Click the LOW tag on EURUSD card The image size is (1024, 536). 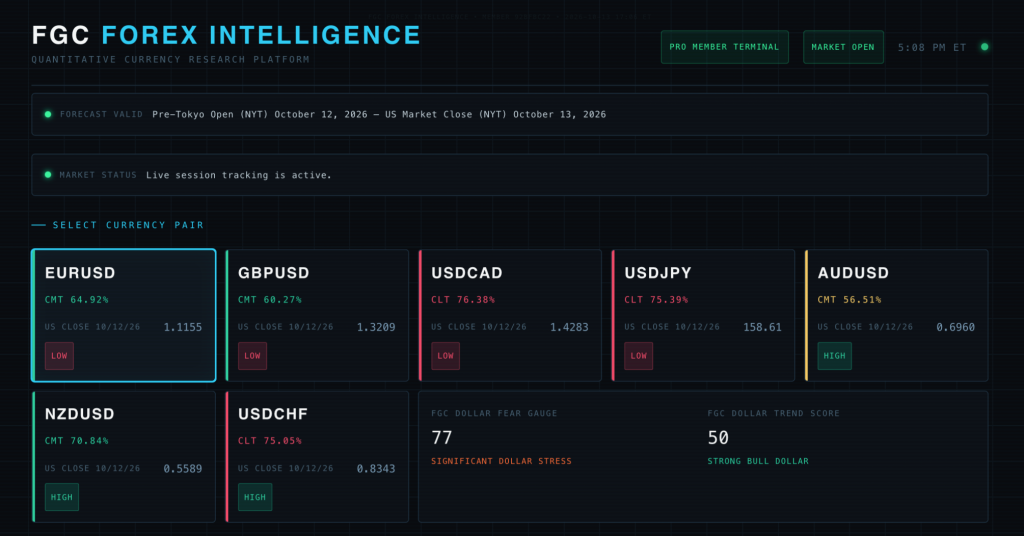[x=59, y=356]
